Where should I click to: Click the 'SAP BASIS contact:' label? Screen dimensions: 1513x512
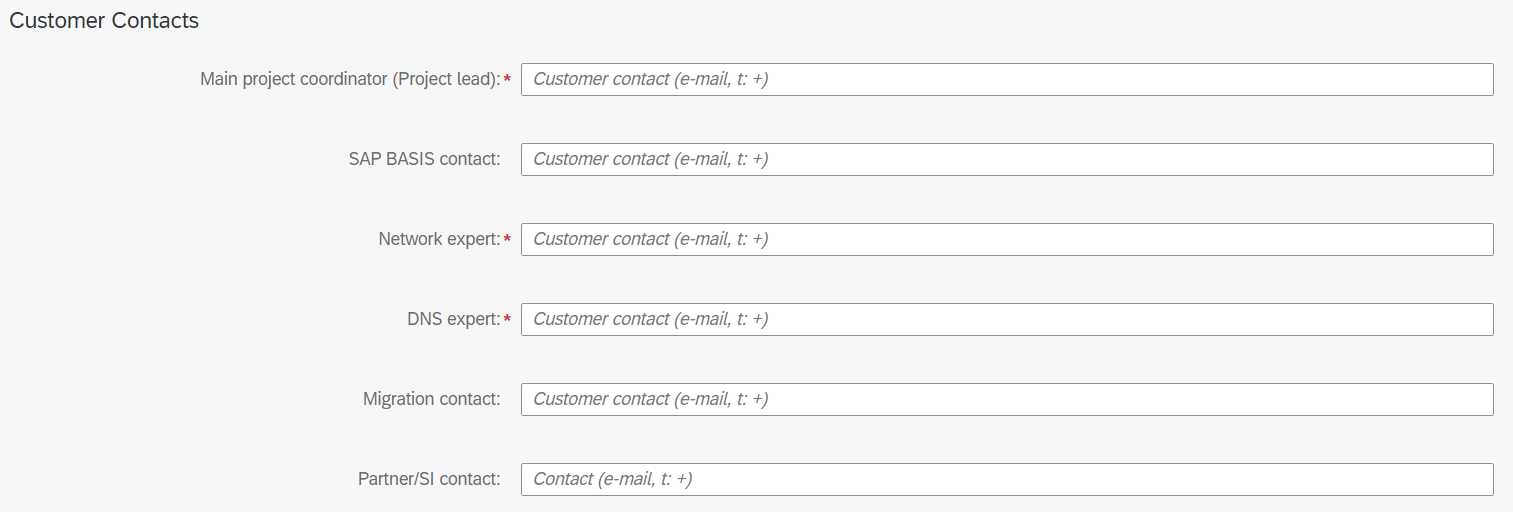point(424,159)
